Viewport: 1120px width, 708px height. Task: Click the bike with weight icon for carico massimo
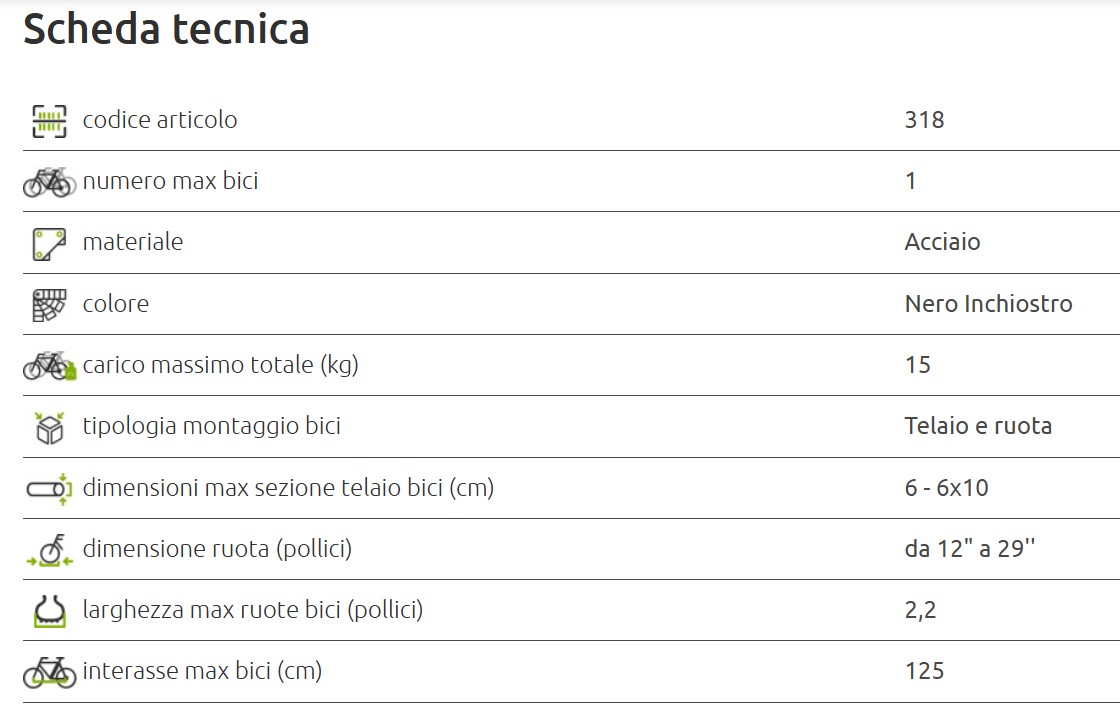(x=49, y=366)
